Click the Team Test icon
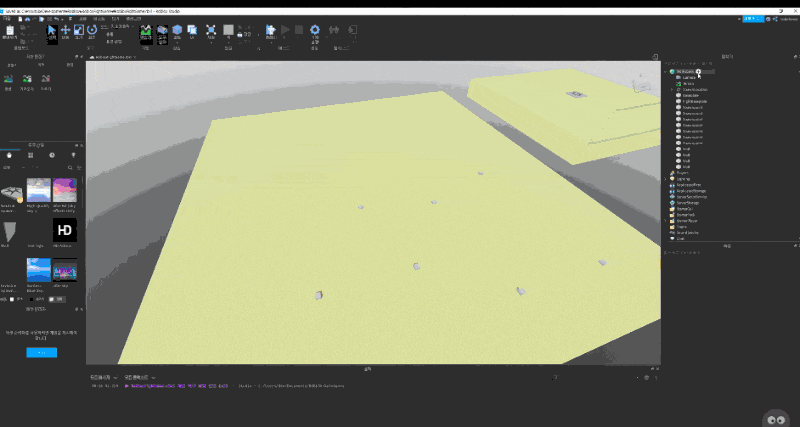Viewport: 800px width, 427px height. [x=334, y=30]
